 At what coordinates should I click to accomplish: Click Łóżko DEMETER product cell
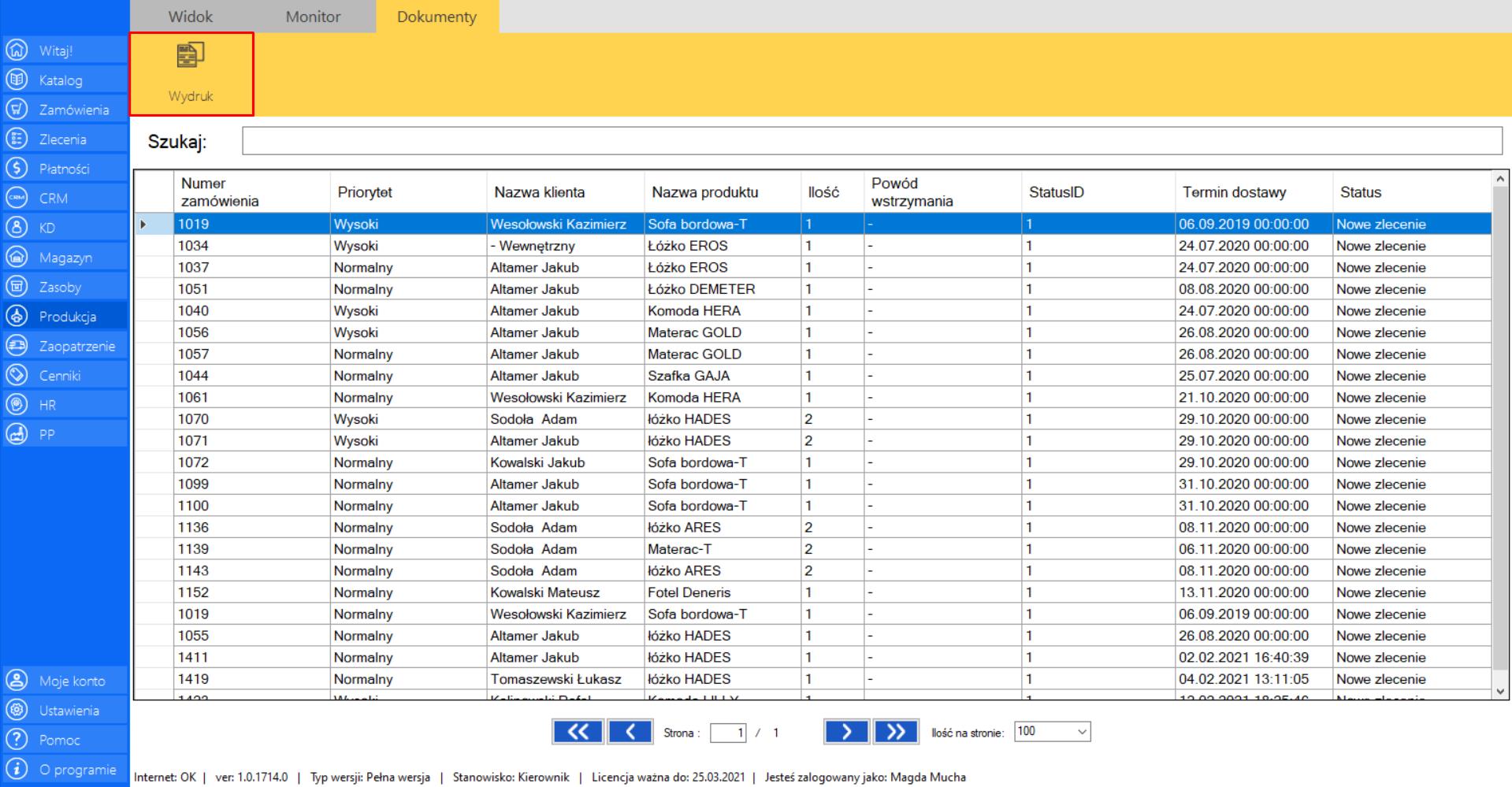point(723,289)
